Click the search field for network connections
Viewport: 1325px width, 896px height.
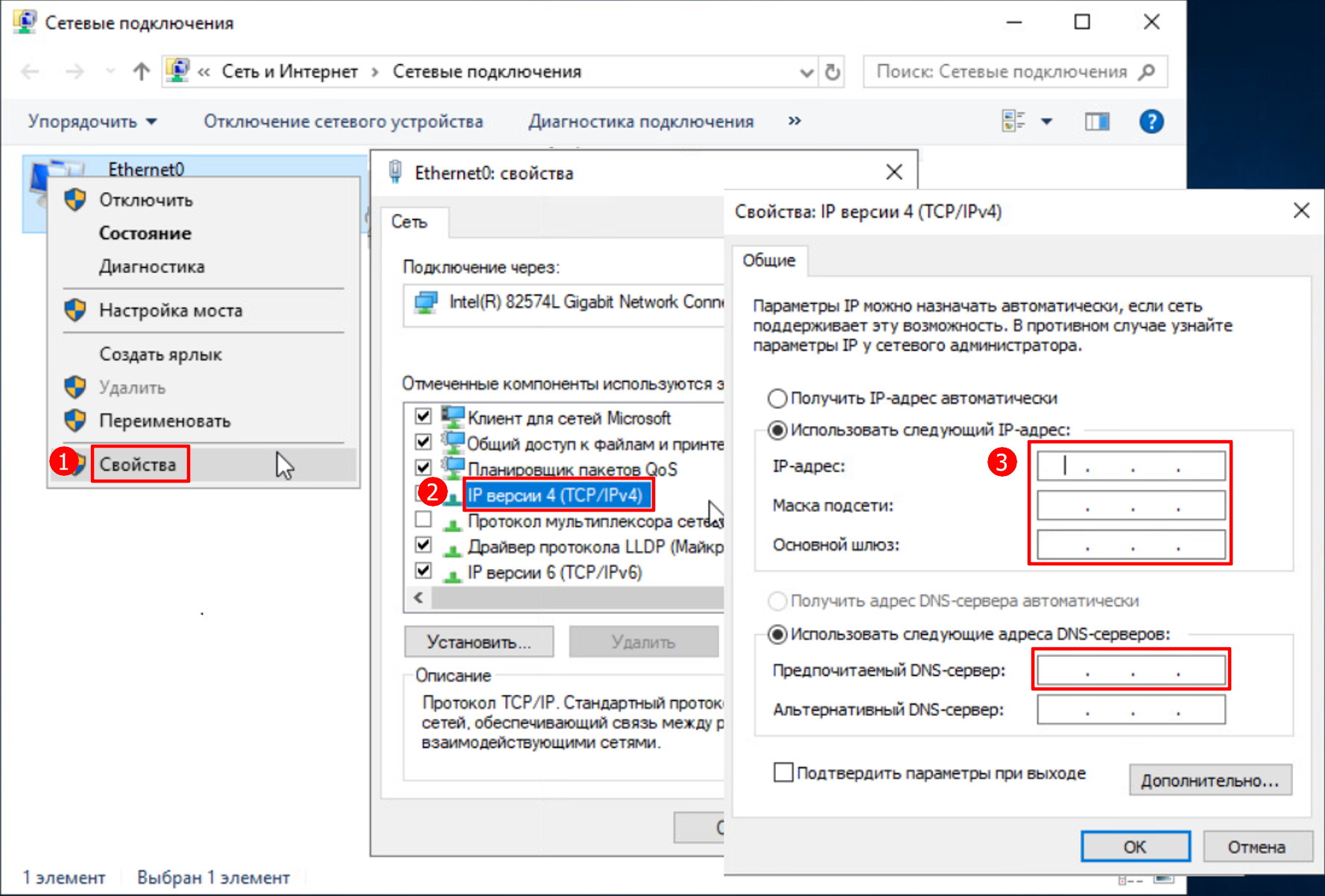(x=1001, y=72)
